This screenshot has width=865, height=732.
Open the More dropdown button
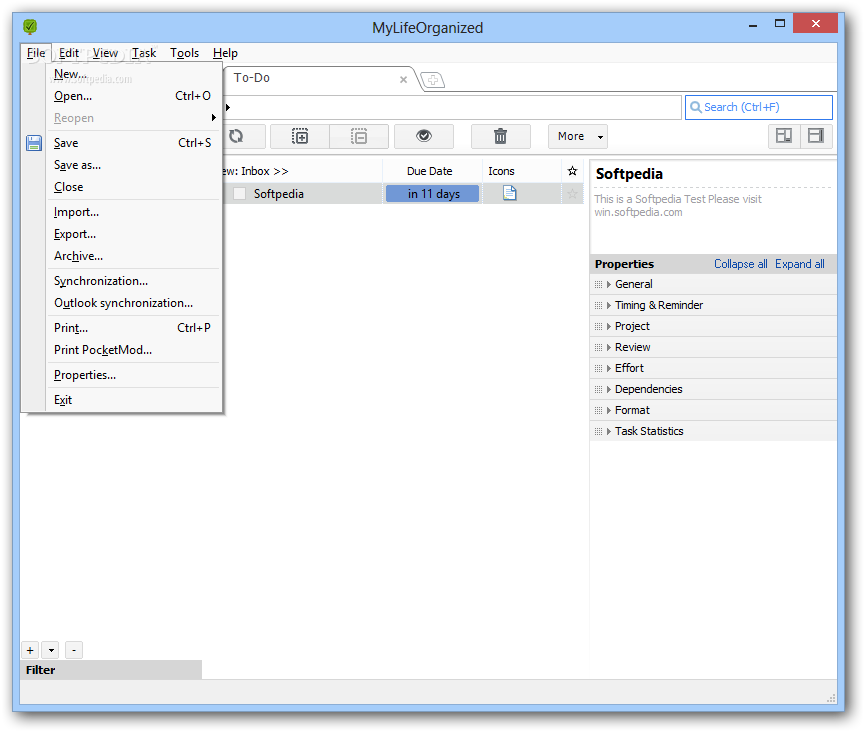point(578,136)
